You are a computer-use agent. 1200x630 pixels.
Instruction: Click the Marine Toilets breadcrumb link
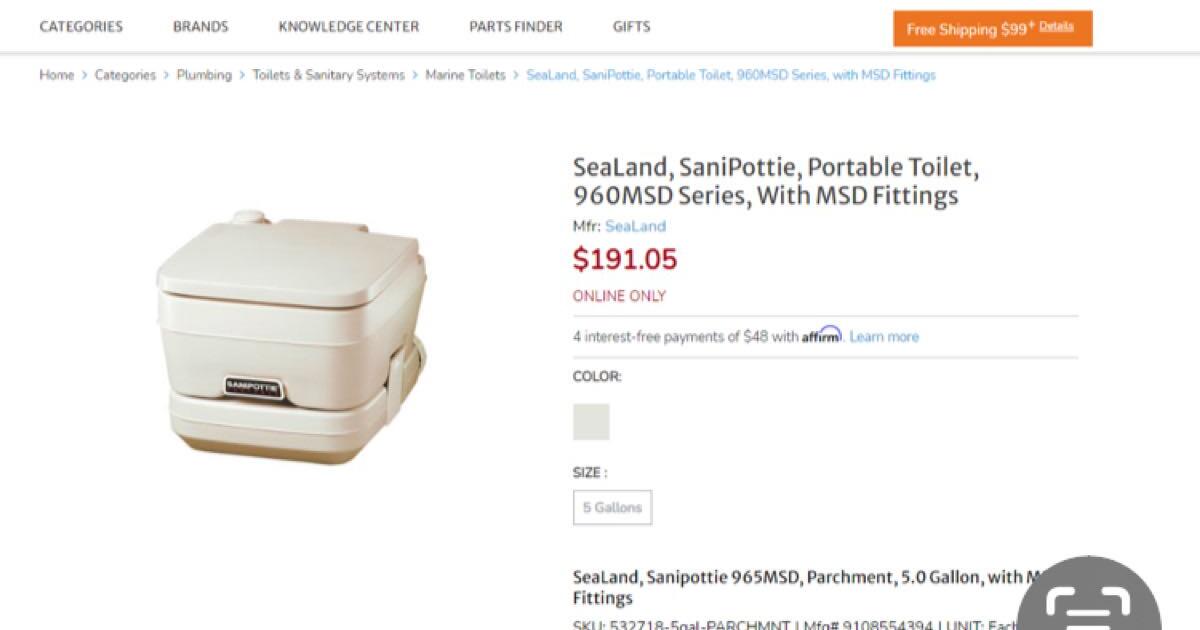[x=466, y=75]
